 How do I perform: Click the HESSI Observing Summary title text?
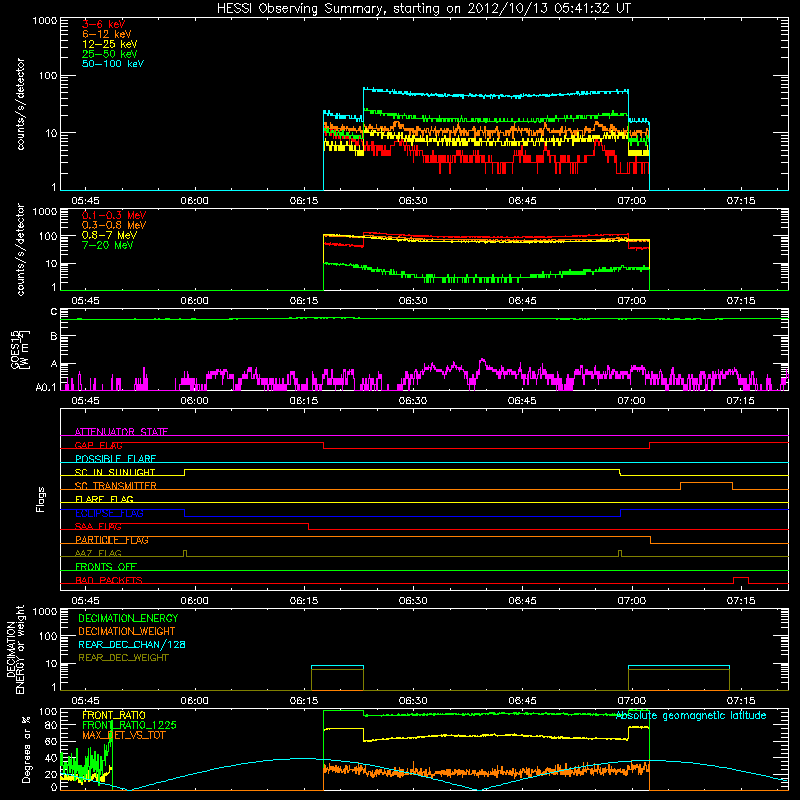[423, 9]
